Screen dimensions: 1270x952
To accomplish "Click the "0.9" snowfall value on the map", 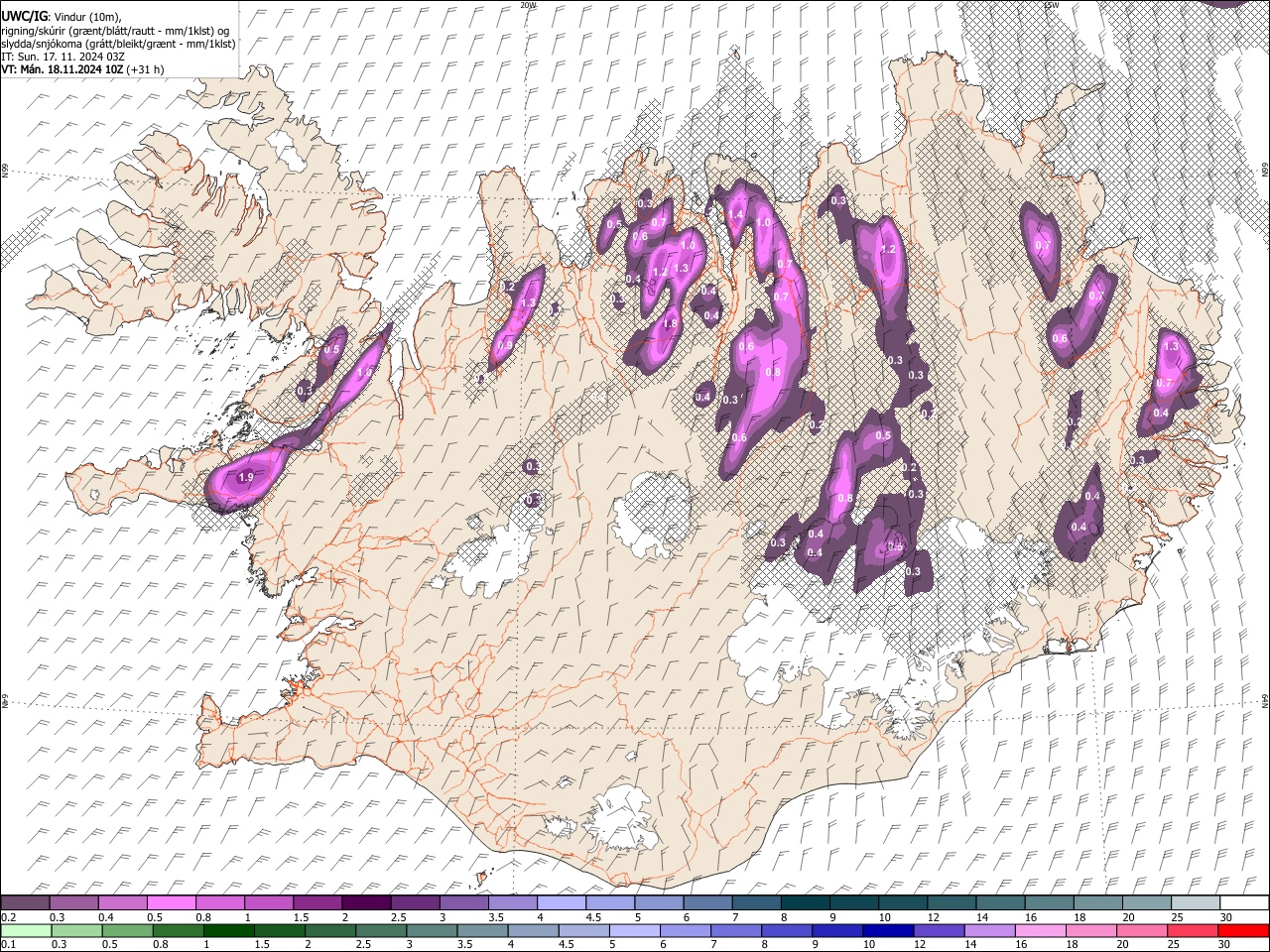I will 506,344.
